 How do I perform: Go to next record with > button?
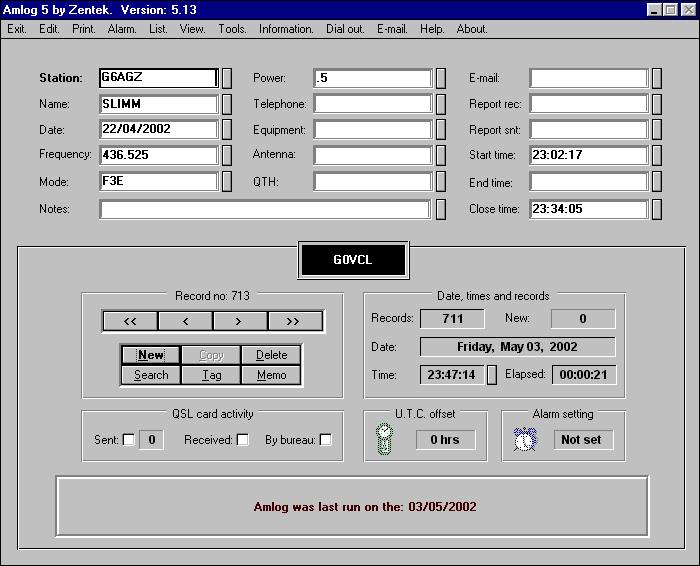point(240,321)
